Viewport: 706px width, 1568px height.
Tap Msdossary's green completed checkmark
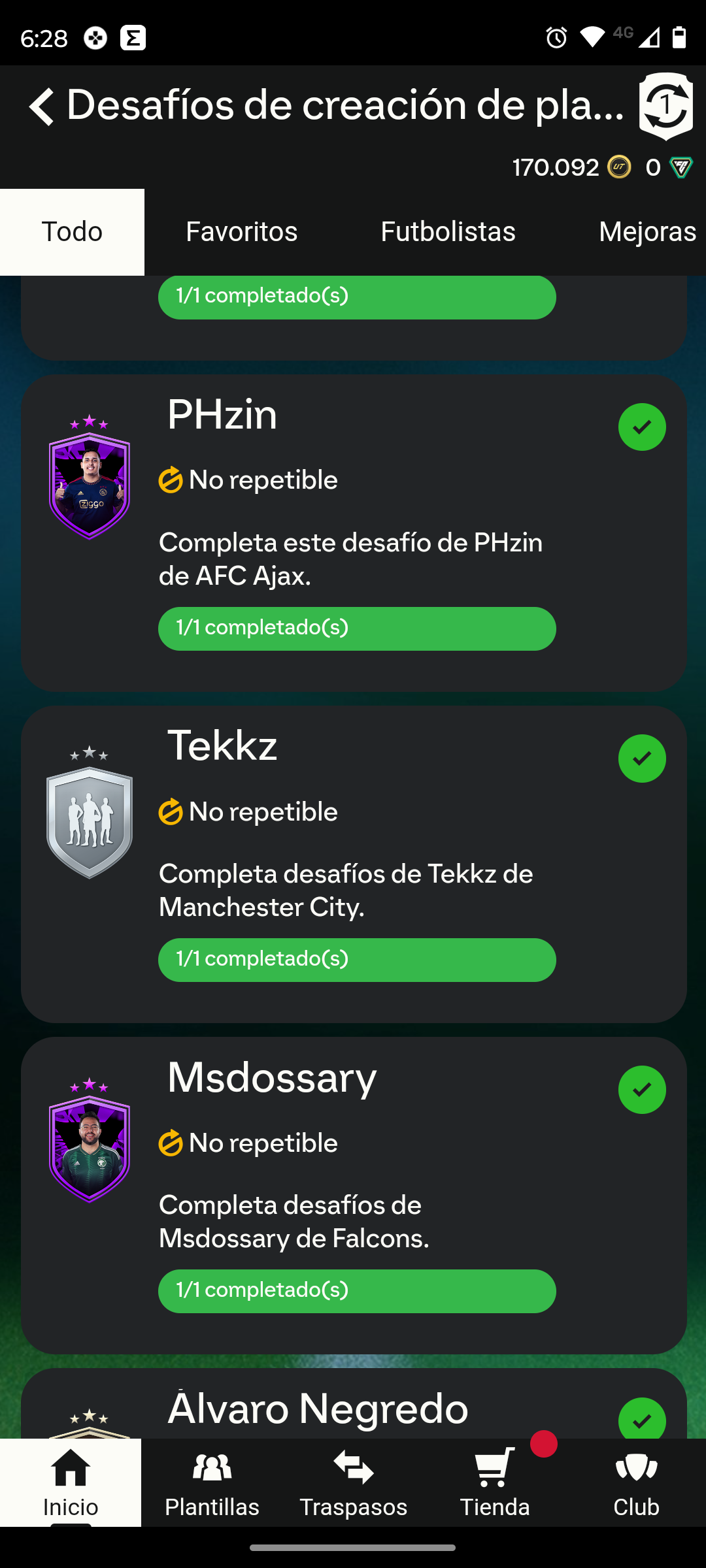[642, 1090]
